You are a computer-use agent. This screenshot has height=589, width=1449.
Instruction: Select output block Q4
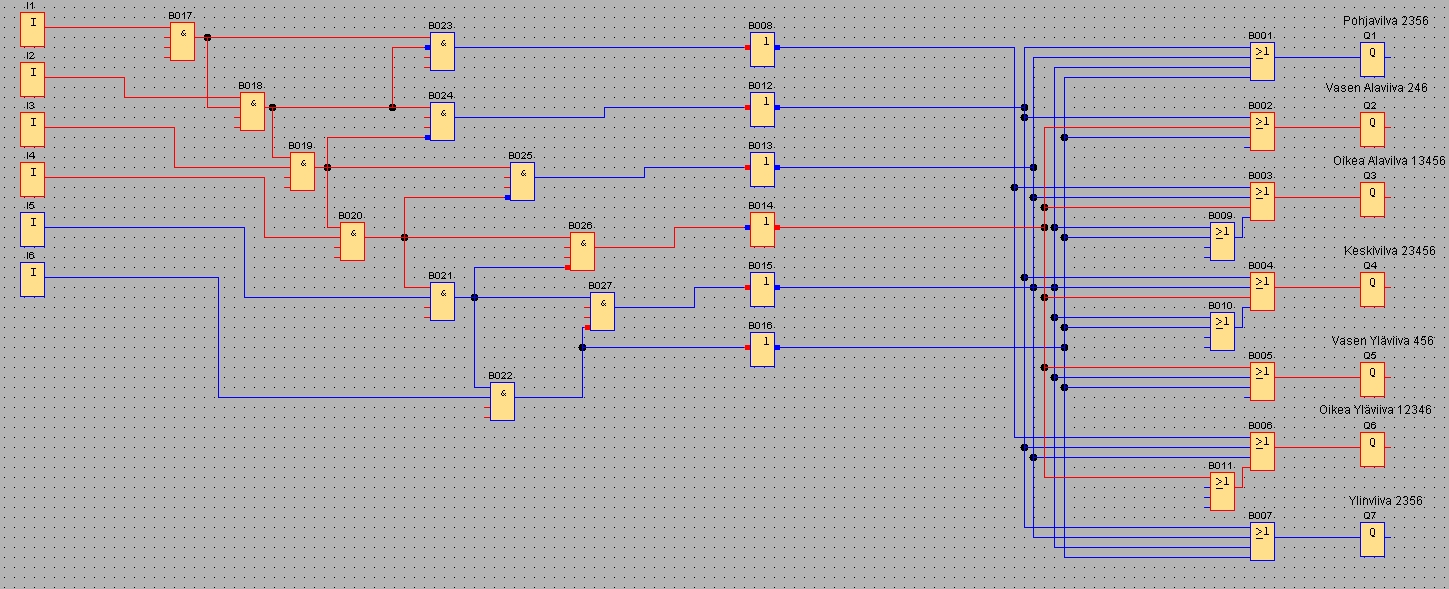click(1372, 289)
